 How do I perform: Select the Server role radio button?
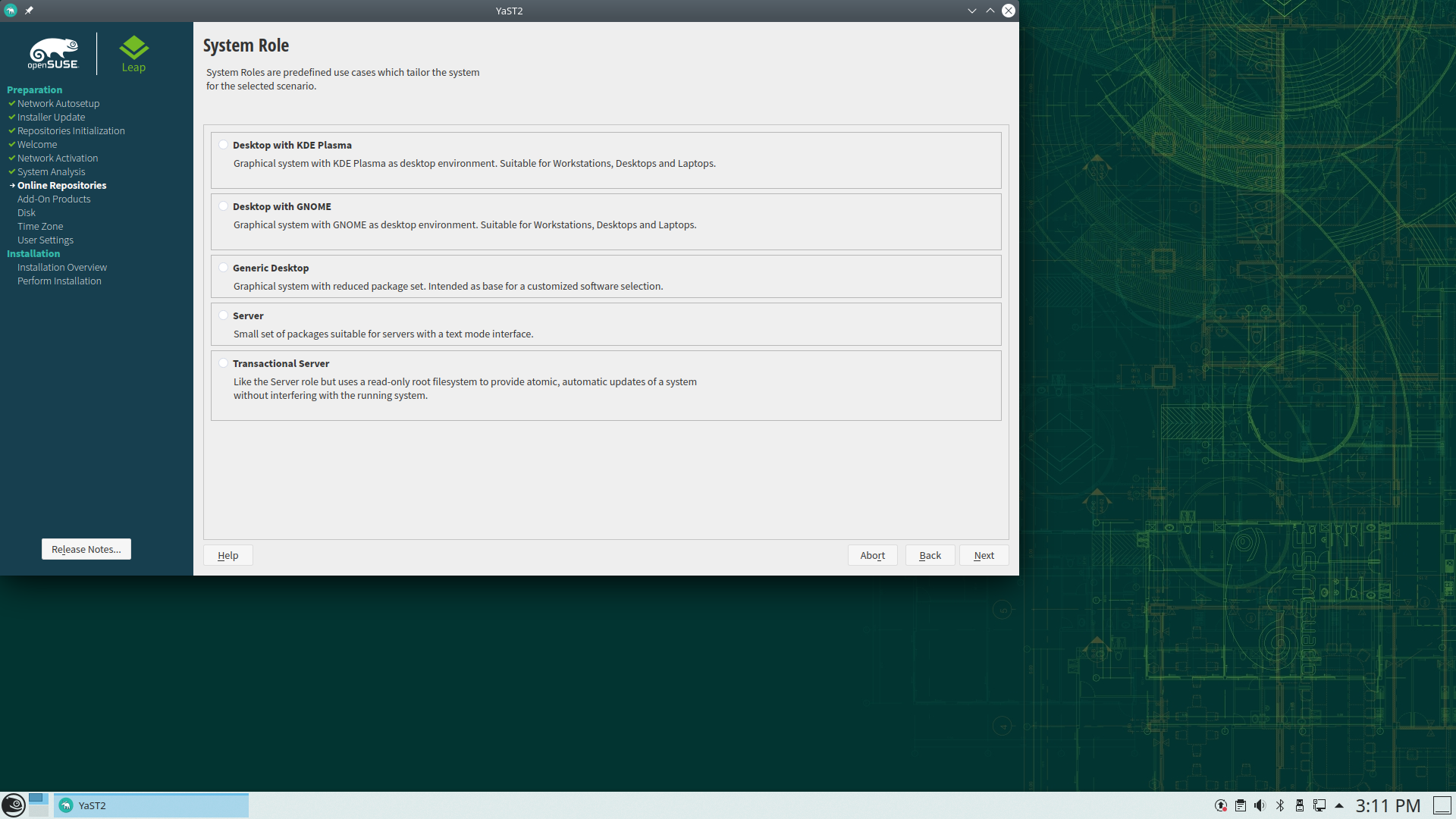224,315
